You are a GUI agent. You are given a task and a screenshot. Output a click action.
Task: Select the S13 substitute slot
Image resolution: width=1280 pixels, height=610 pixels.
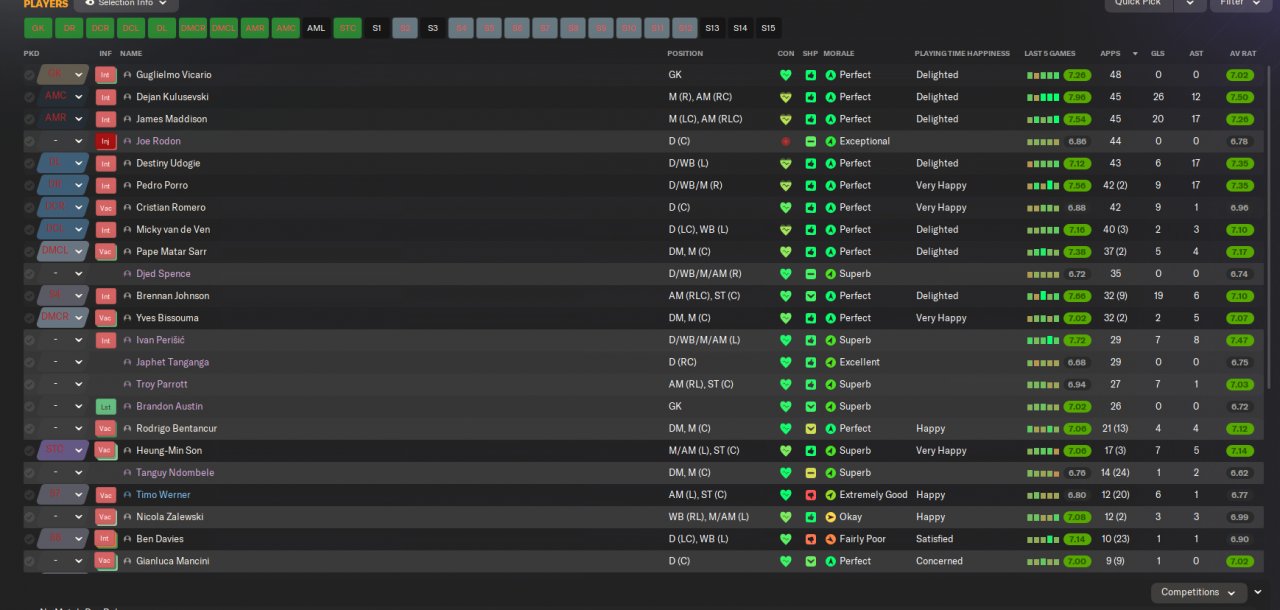tap(712, 28)
